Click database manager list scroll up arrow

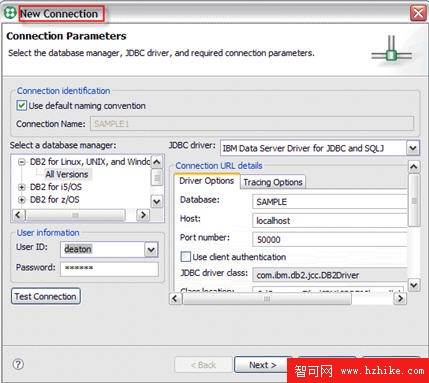(x=157, y=162)
